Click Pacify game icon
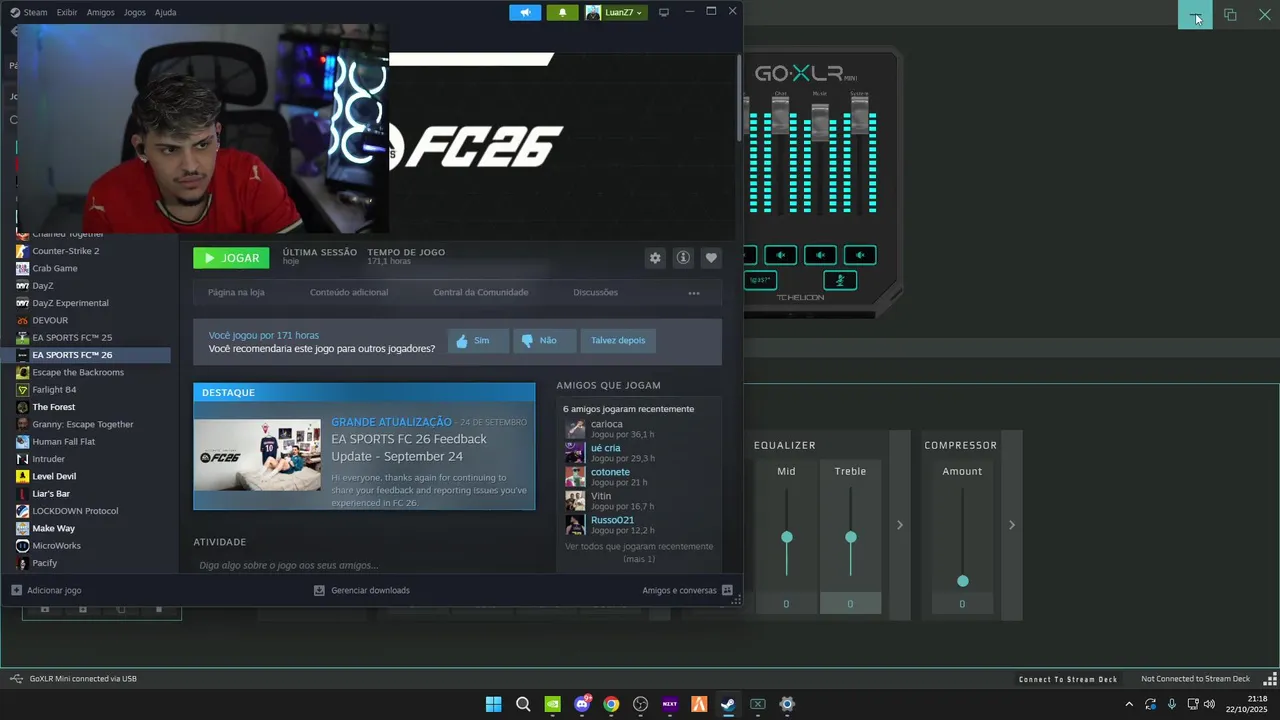Image resolution: width=1280 pixels, height=720 pixels. point(22,563)
